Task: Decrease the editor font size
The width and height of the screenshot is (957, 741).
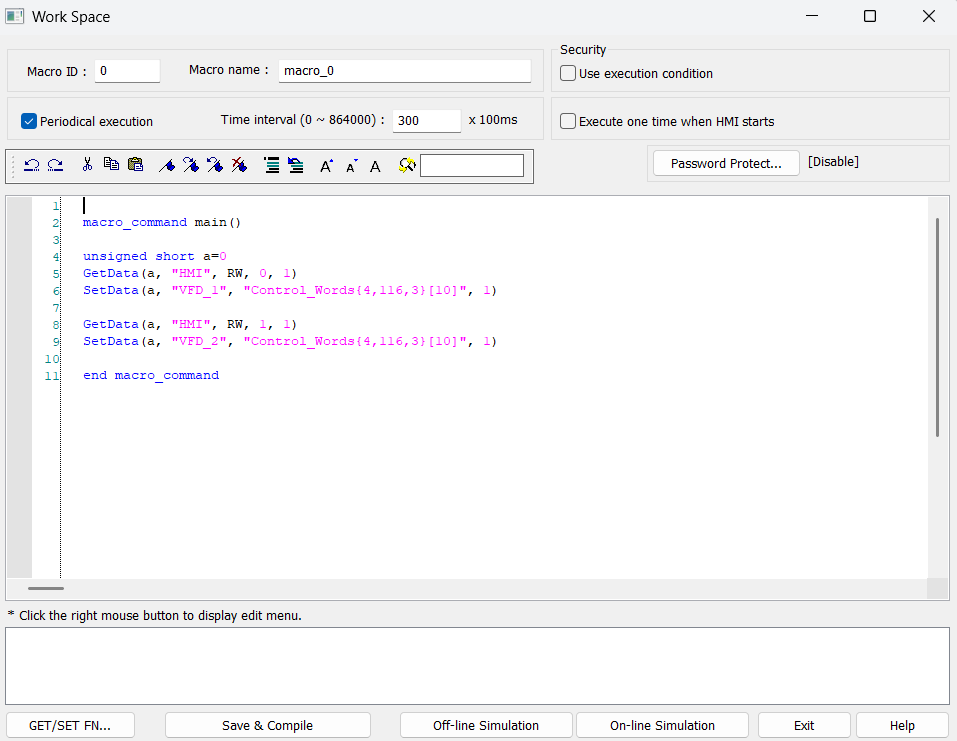Action: (350, 165)
